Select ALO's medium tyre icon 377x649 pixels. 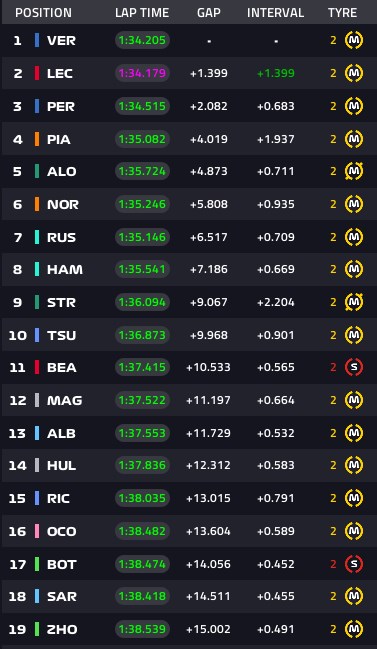coord(354,171)
